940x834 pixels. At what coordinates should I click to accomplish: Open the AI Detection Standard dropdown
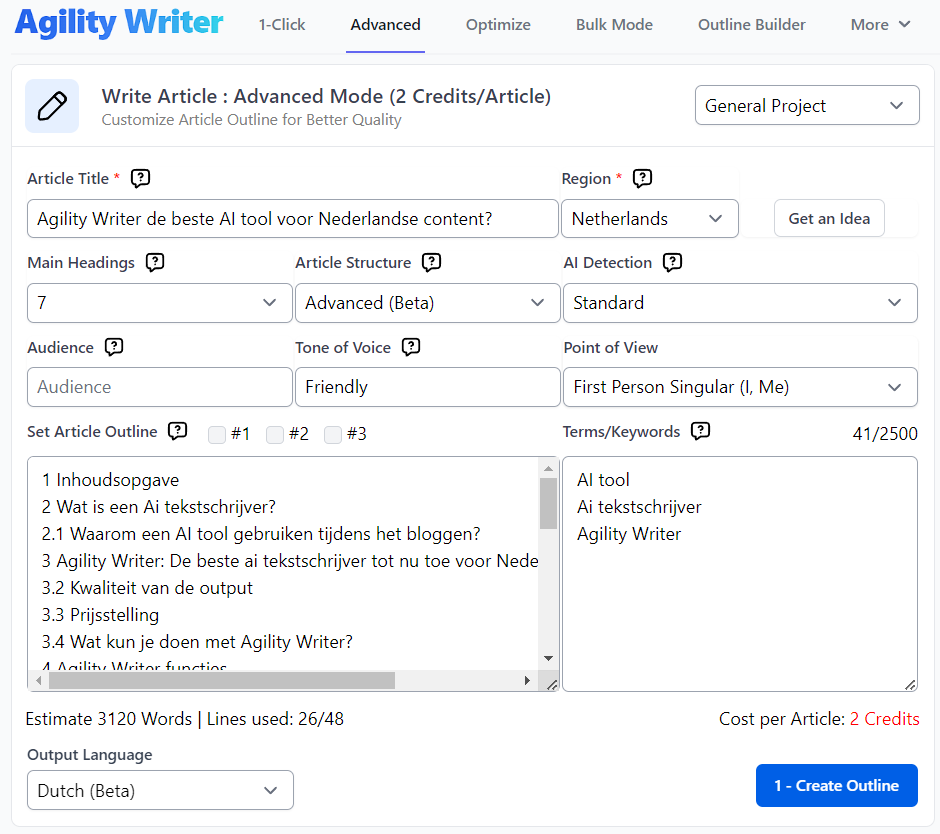pyautogui.click(x=740, y=303)
